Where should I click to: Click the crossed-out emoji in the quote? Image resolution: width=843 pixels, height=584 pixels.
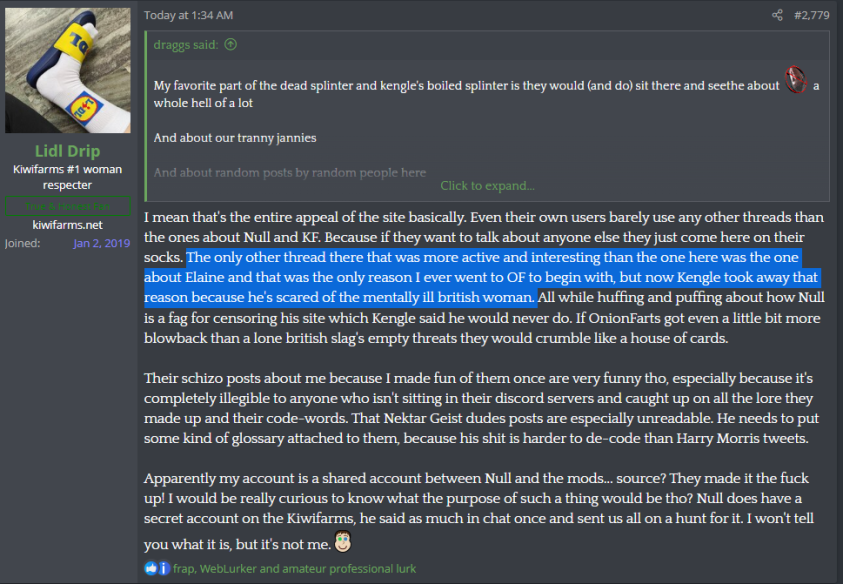[795, 84]
